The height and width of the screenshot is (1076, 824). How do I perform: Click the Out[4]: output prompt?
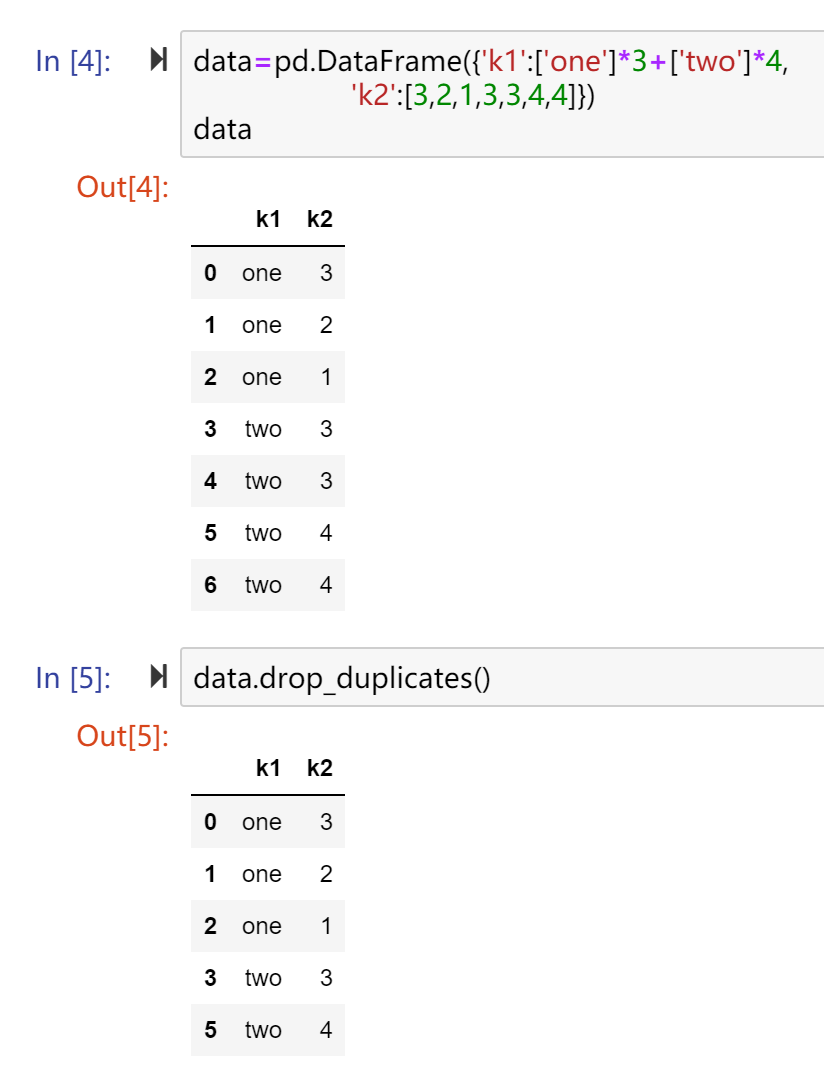(x=123, y=187)
